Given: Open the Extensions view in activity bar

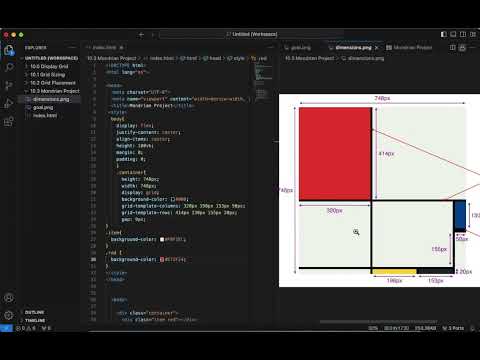Looking at the screenshot, I should click(9, 121).
